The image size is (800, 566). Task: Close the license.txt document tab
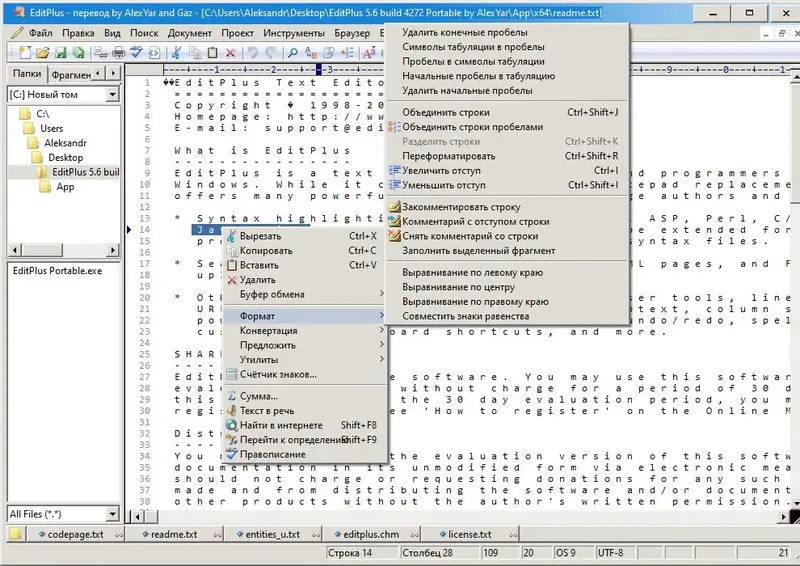coord(513,534)
